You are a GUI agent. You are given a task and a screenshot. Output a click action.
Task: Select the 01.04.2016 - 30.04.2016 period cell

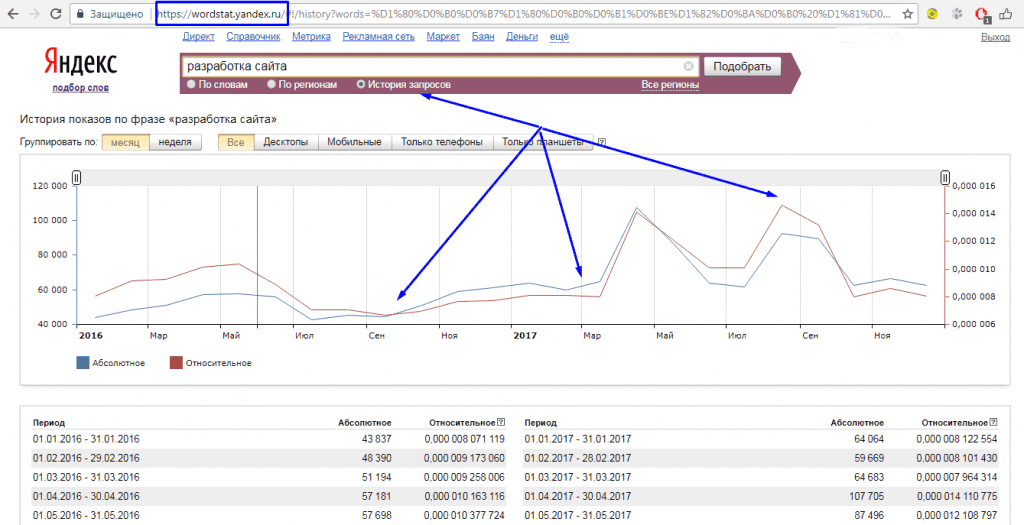[x=86, y=496]
